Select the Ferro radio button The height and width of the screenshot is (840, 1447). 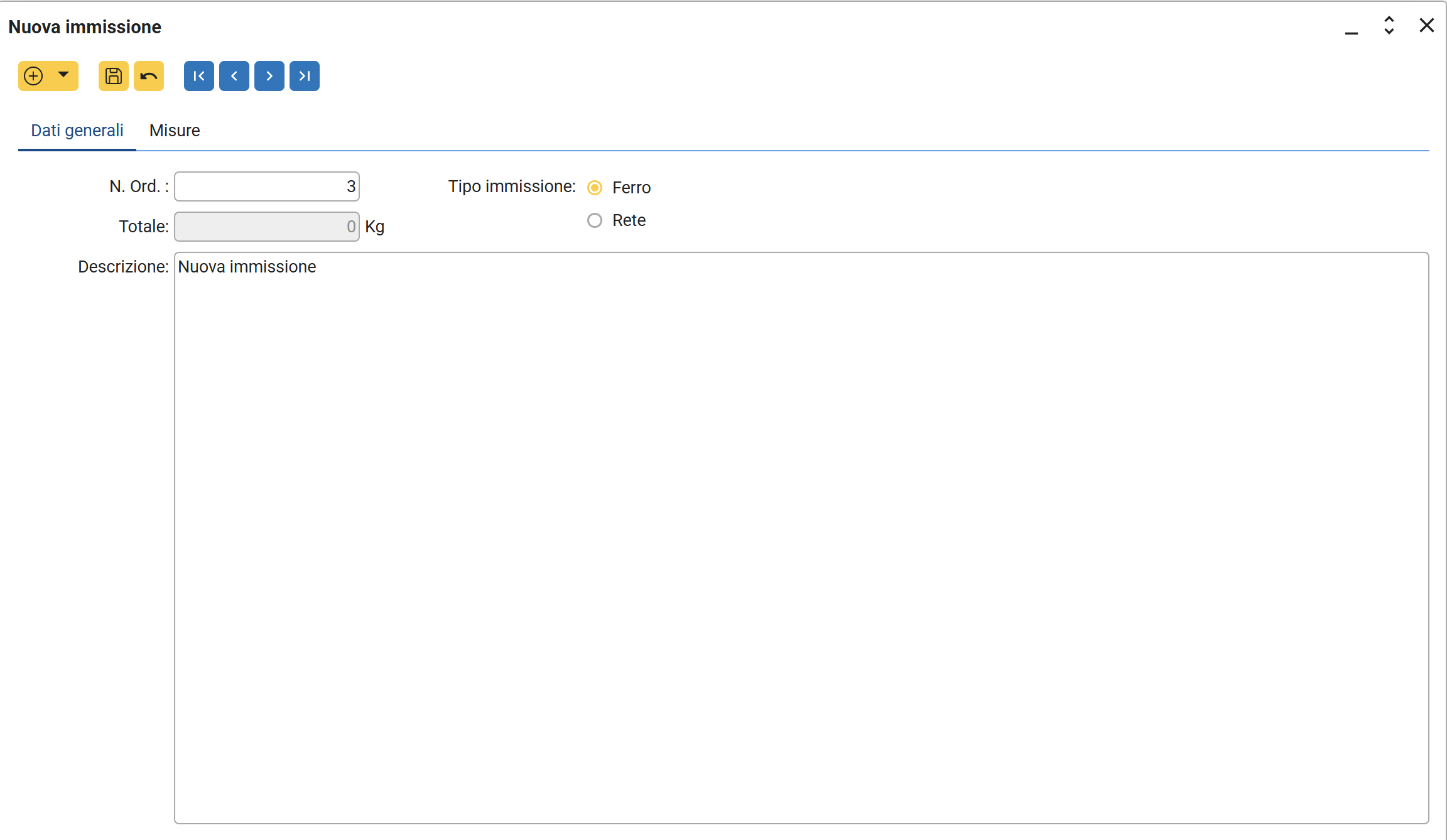(595, 188)
